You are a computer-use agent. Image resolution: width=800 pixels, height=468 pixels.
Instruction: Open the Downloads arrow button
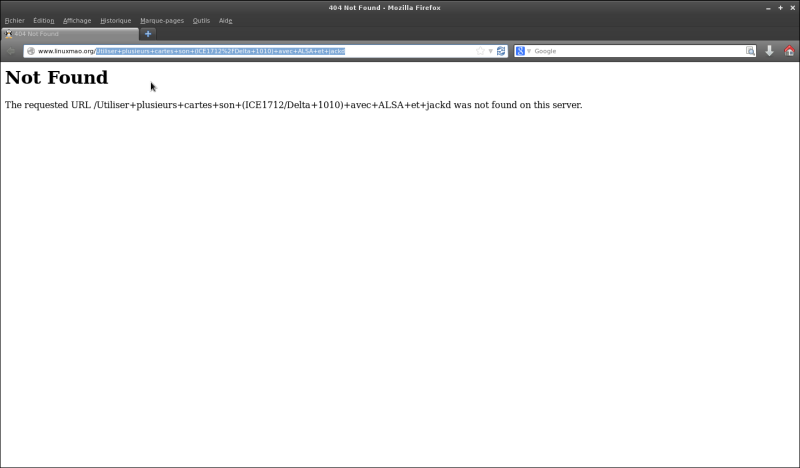point(769,51)
